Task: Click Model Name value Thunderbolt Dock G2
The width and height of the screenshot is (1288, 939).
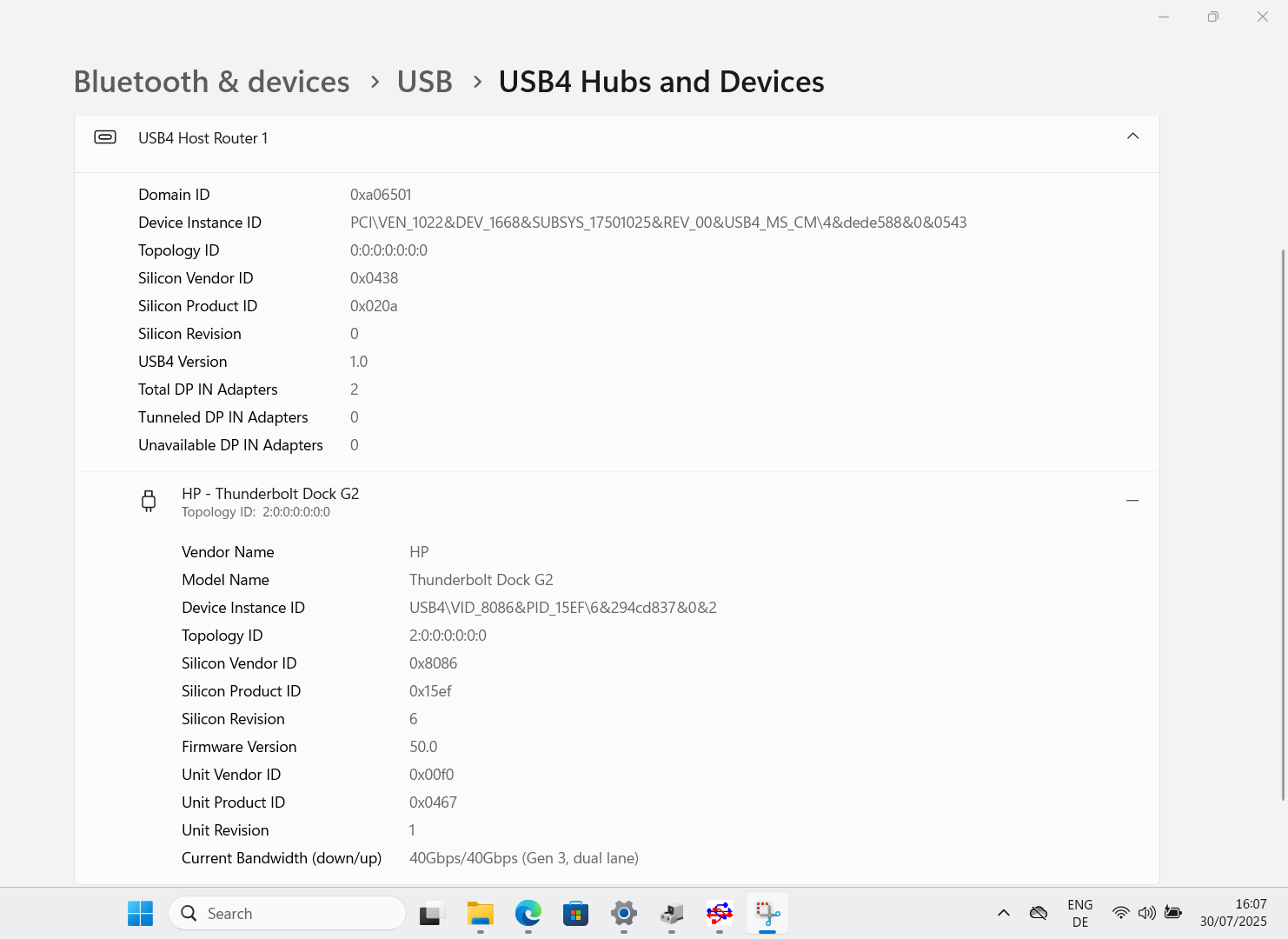Action: (481, 580)
